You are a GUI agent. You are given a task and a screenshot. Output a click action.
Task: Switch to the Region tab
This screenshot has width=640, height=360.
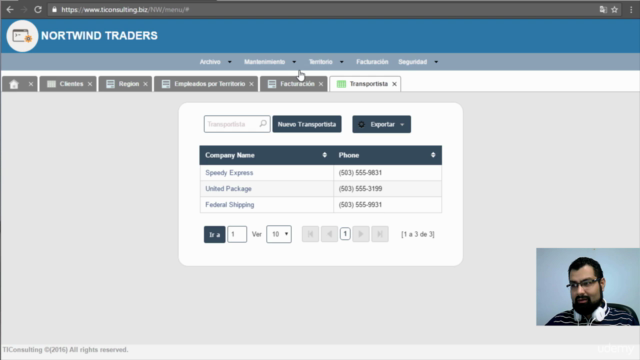coord(125,84)
